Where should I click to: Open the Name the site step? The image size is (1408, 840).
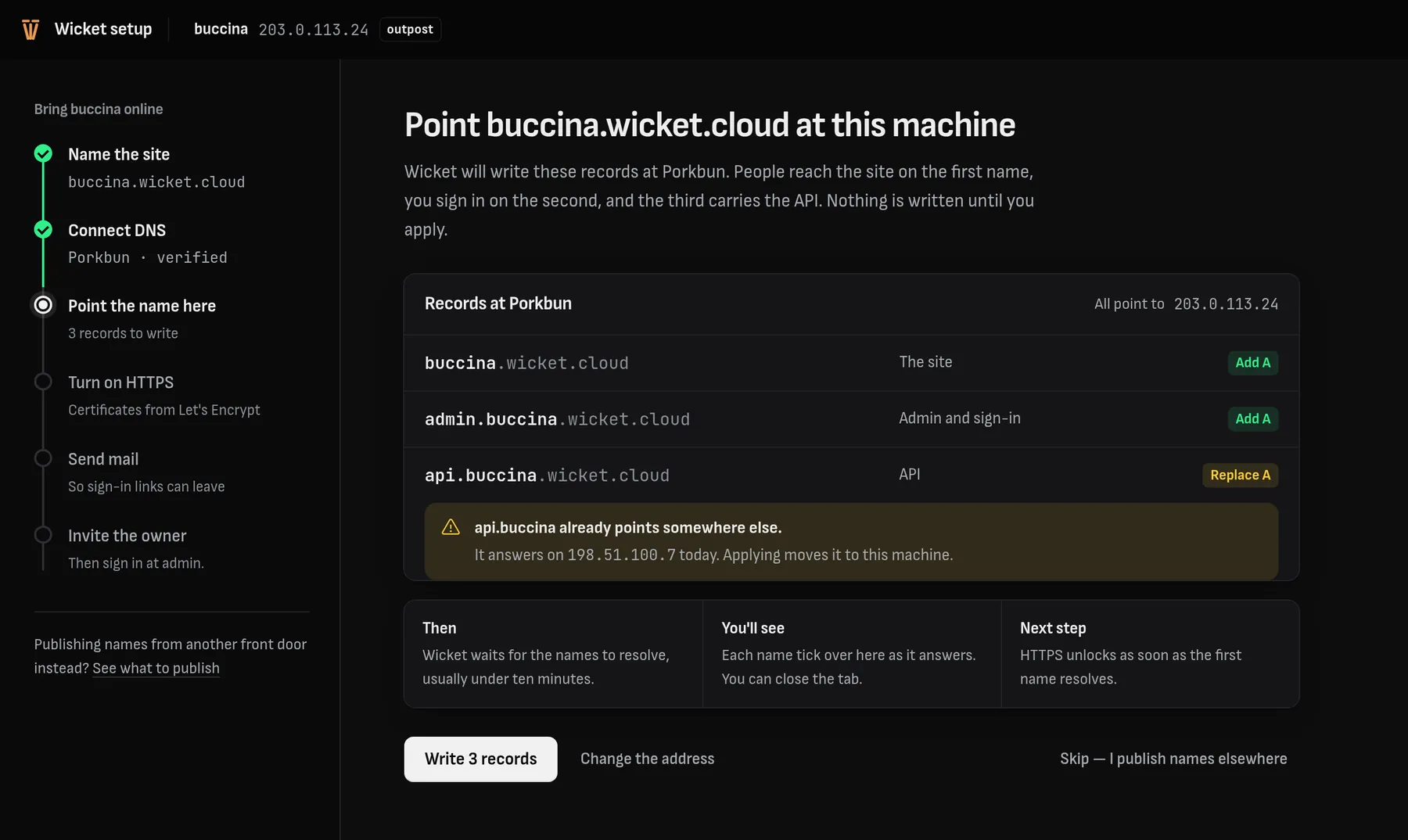coord(119,154)
